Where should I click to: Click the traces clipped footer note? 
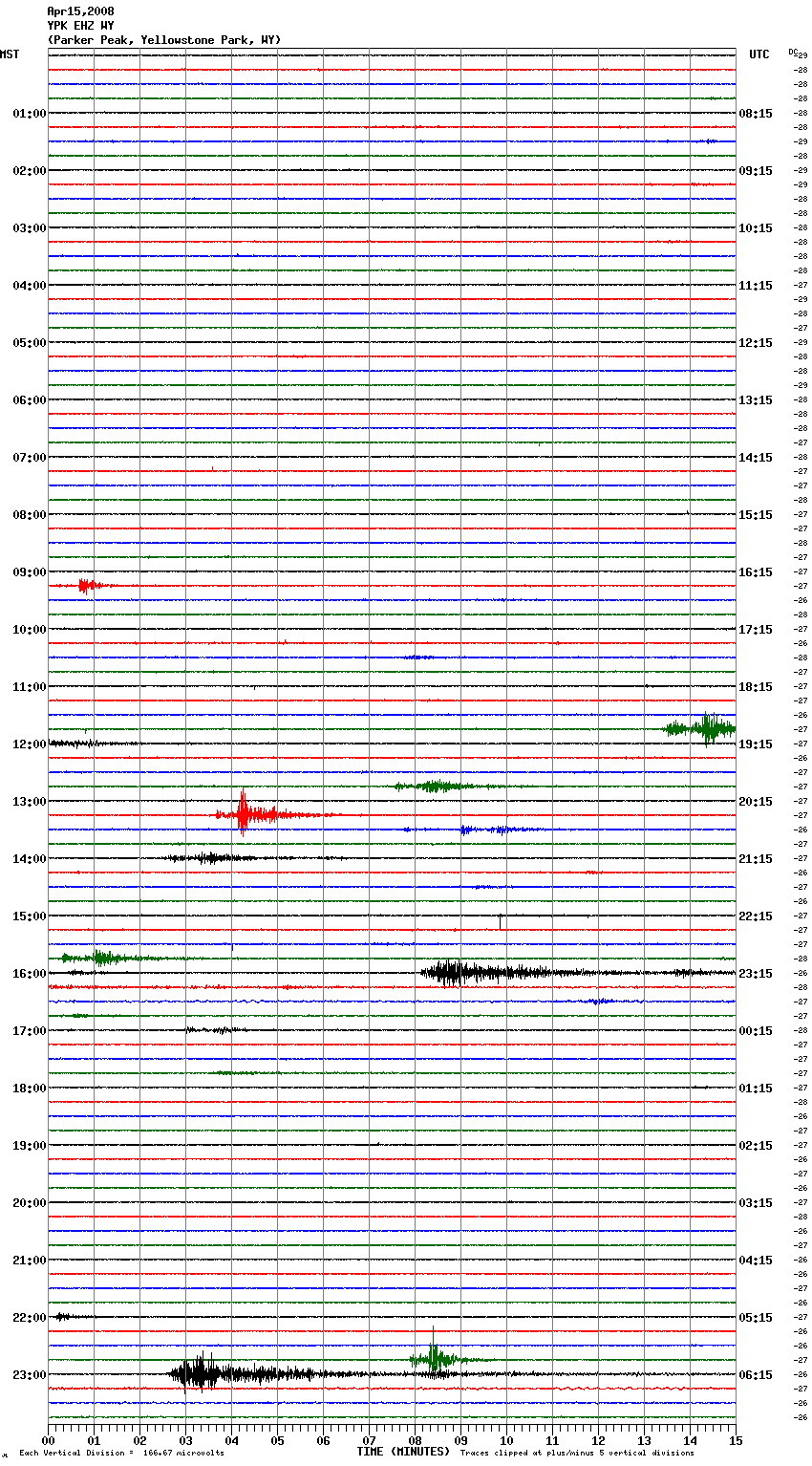click(x=577, y=1454)
